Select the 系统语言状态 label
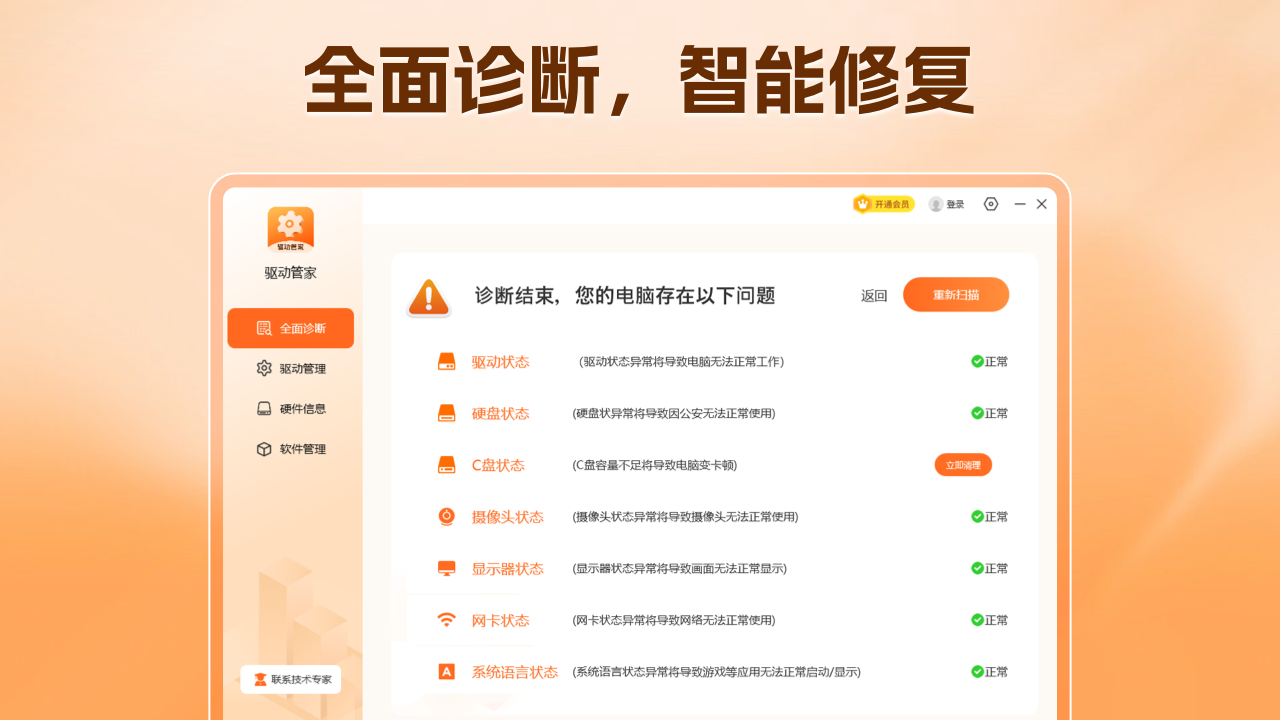 (515, 672)
